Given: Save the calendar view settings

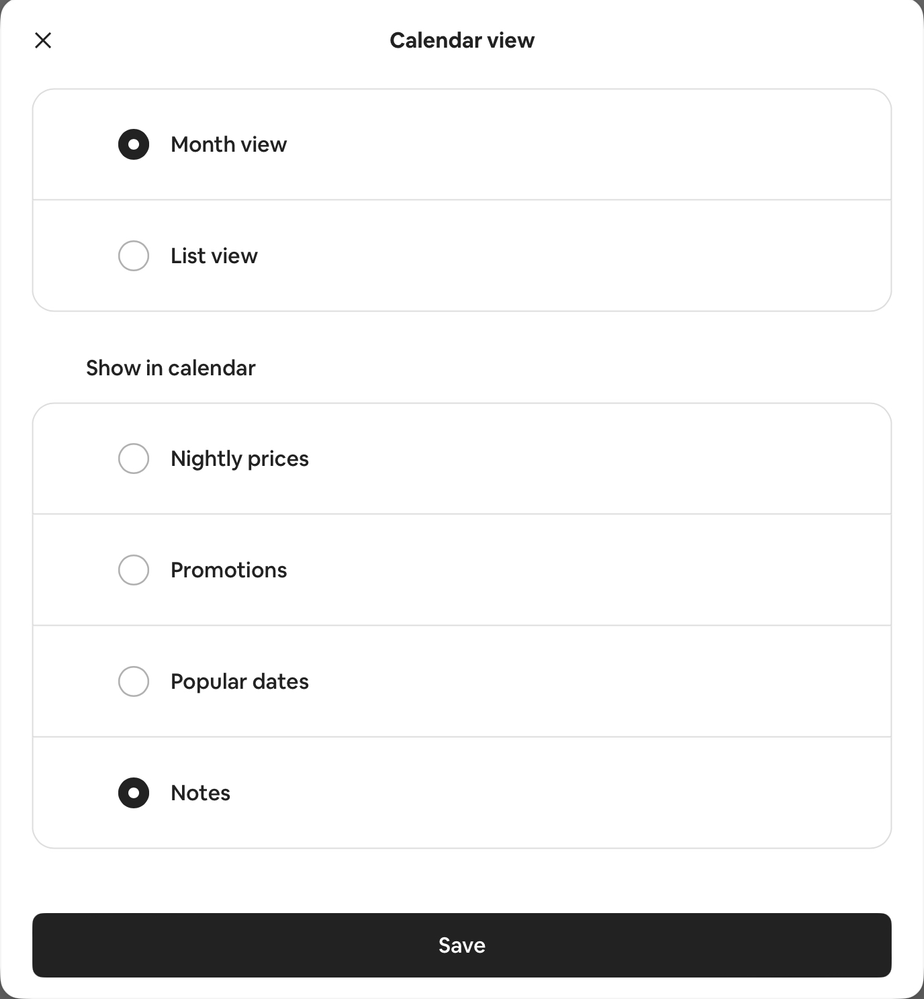Looking at the screenshot, I should point(461,945).
